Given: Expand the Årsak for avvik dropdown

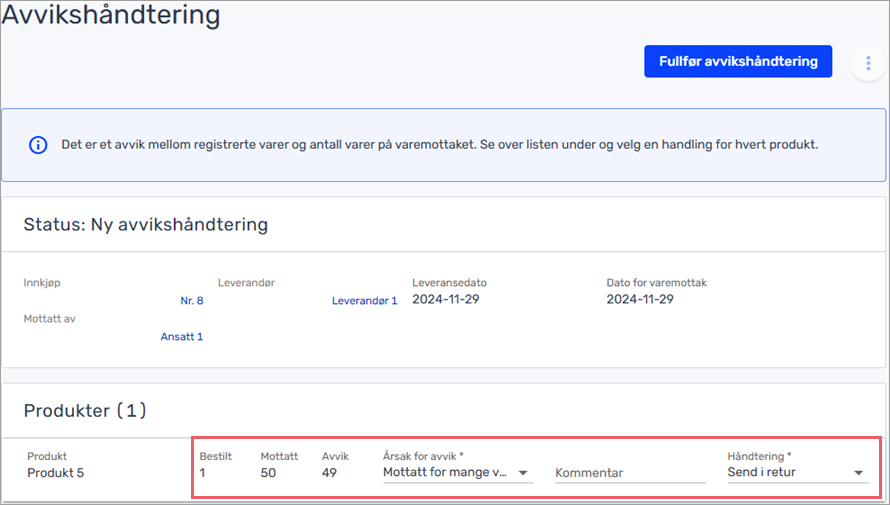Looking at the screenshot, I should pos(523,473).
